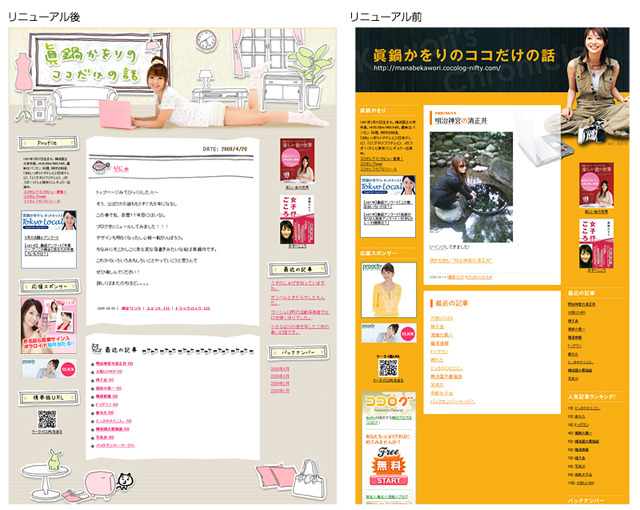
Task: Click the 続きを読む link under the photo
Action: pos(460,260)
